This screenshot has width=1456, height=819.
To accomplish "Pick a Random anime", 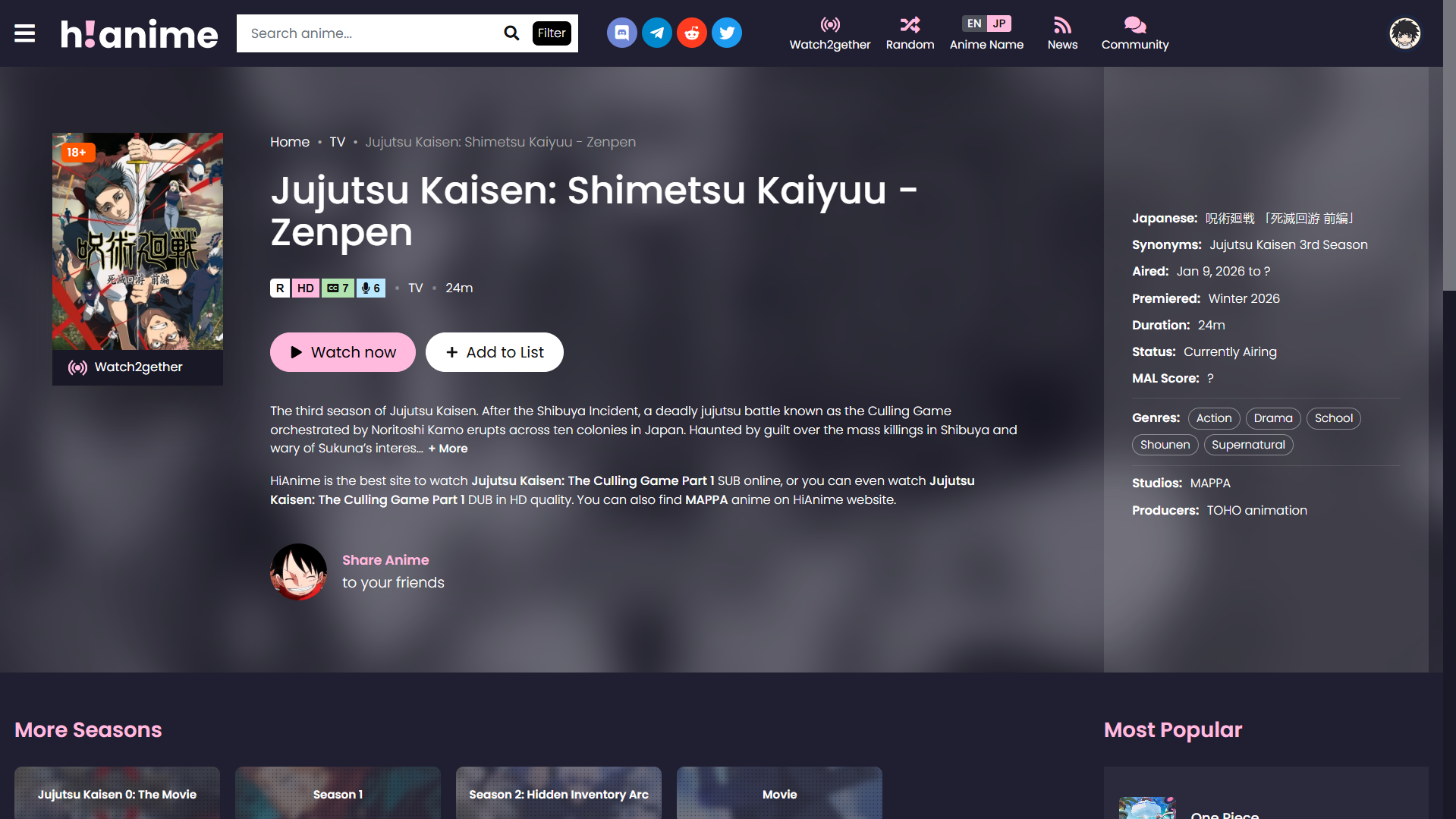I will [x=910, y=33].
